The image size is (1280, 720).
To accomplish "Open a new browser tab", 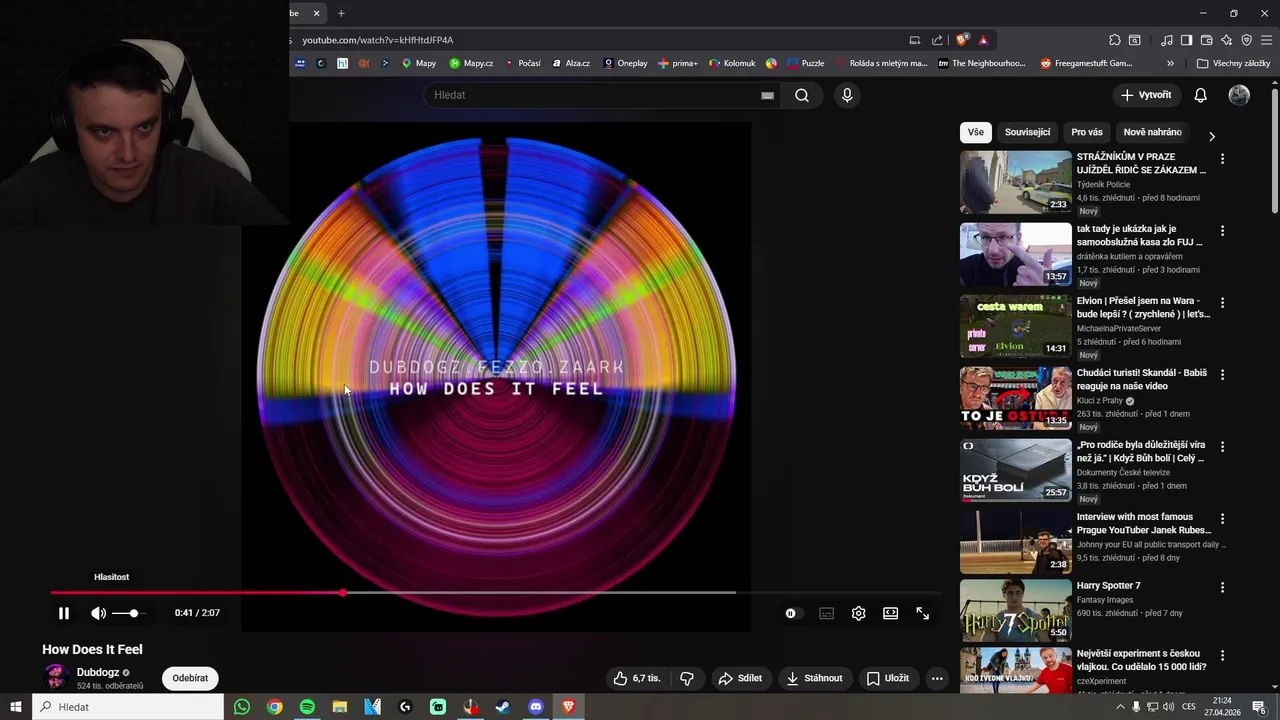I will coord(341,13).
